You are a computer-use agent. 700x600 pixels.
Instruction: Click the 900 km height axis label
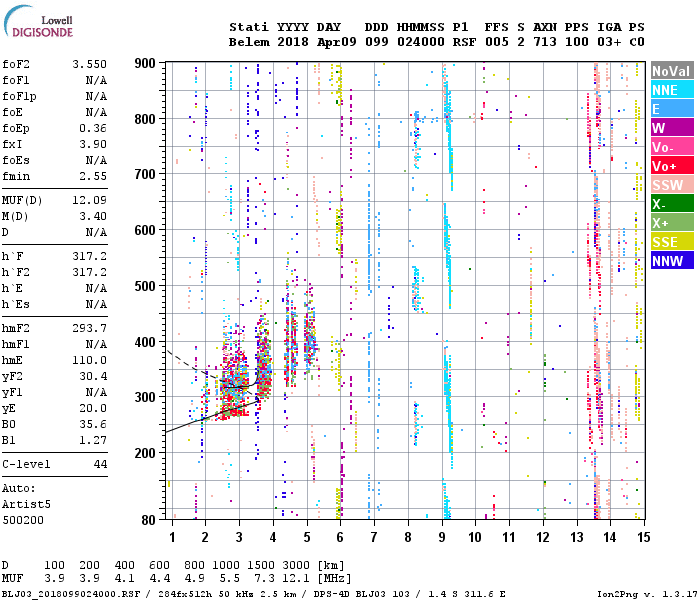(x=145, y=63)
